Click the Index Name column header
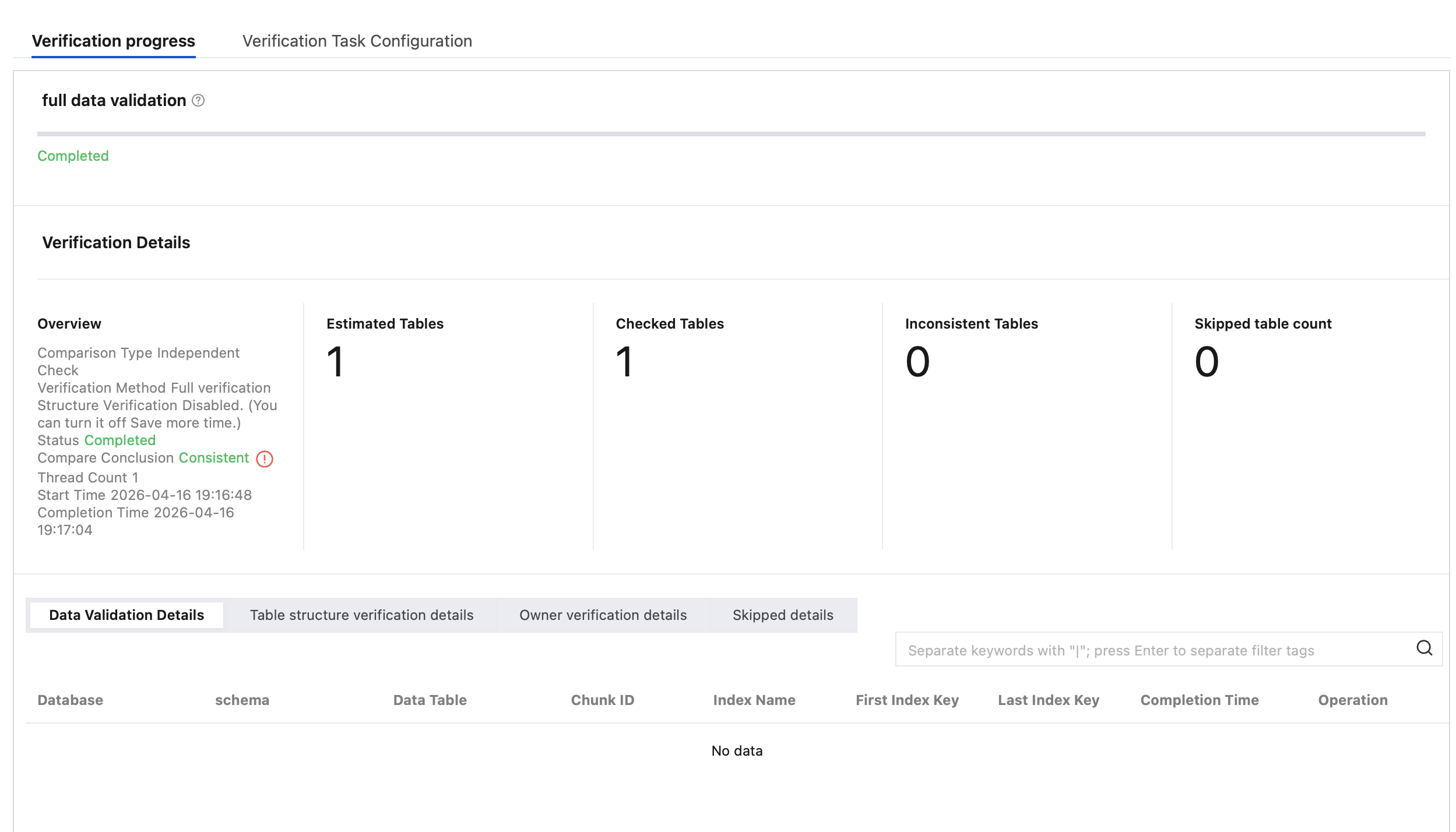This screenshot has height=832, width=1456. (x=754, y=700)
